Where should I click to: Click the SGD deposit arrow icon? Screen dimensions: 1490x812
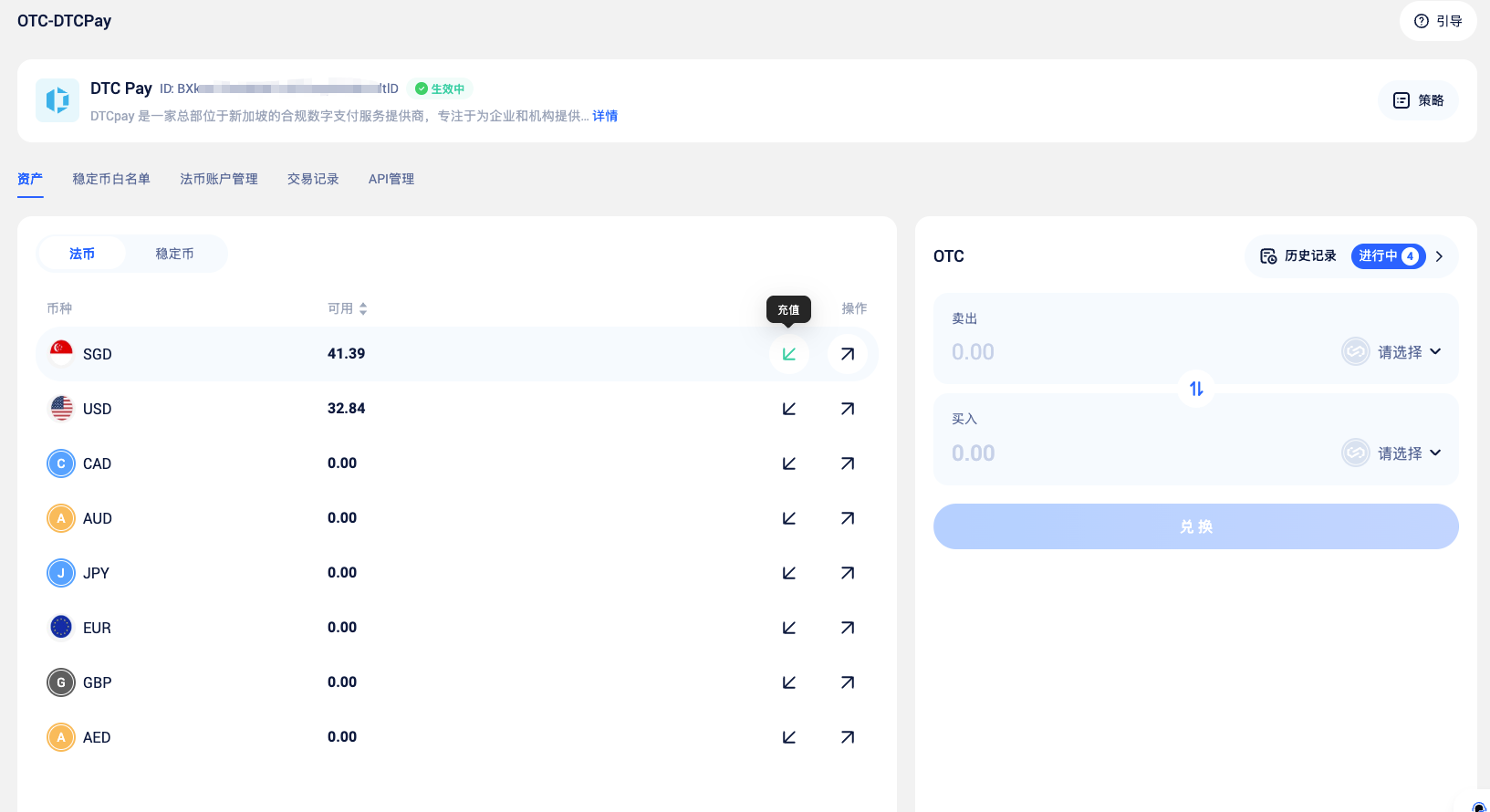(788, 354)
